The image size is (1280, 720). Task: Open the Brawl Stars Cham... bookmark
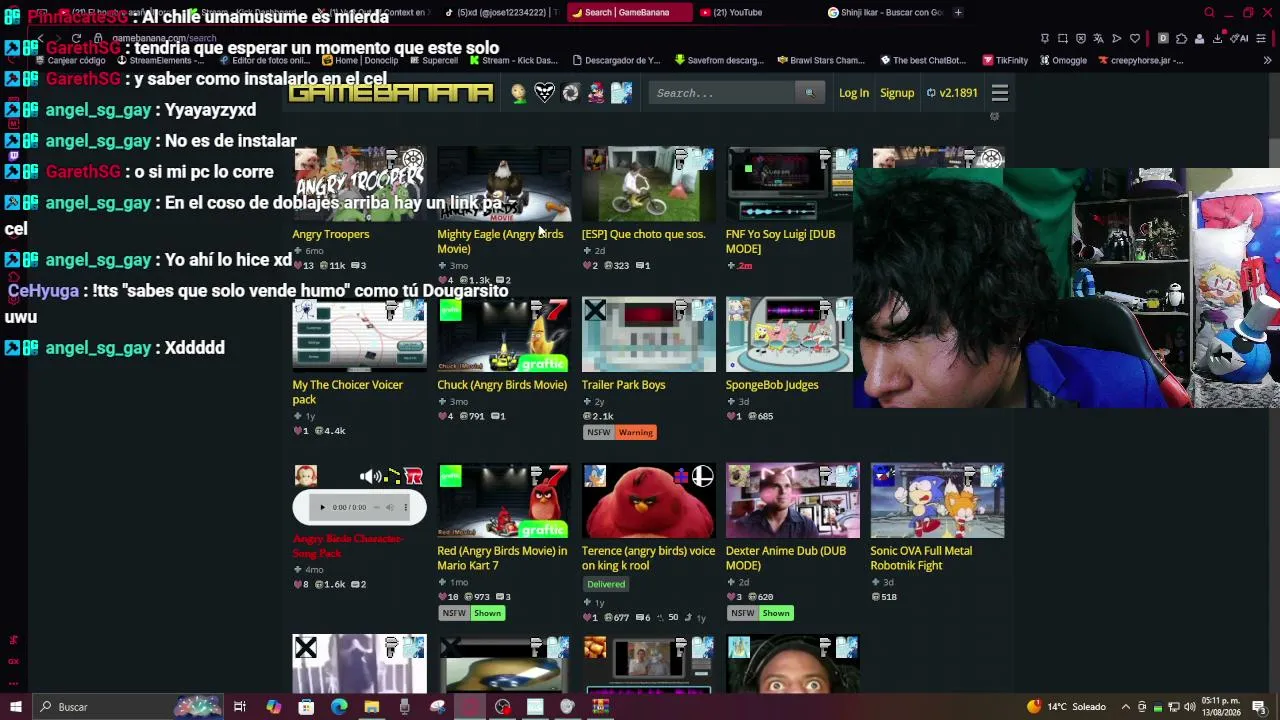[x=821, y=60]
